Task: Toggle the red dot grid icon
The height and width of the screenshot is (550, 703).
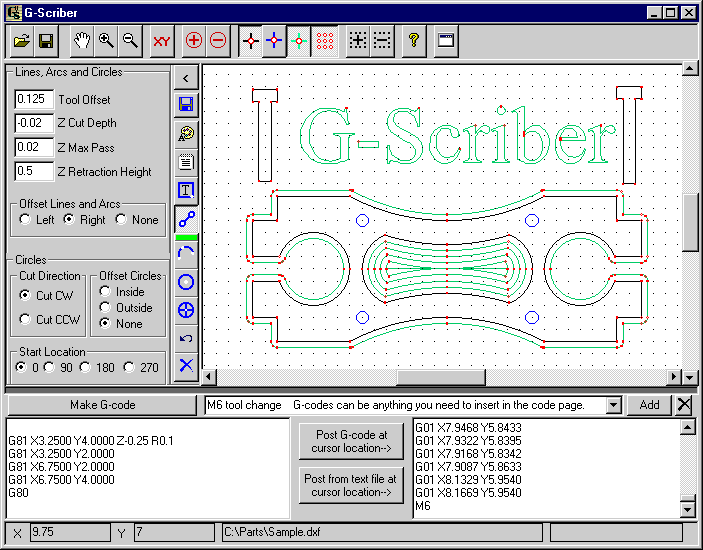Action: coord(325,41)
